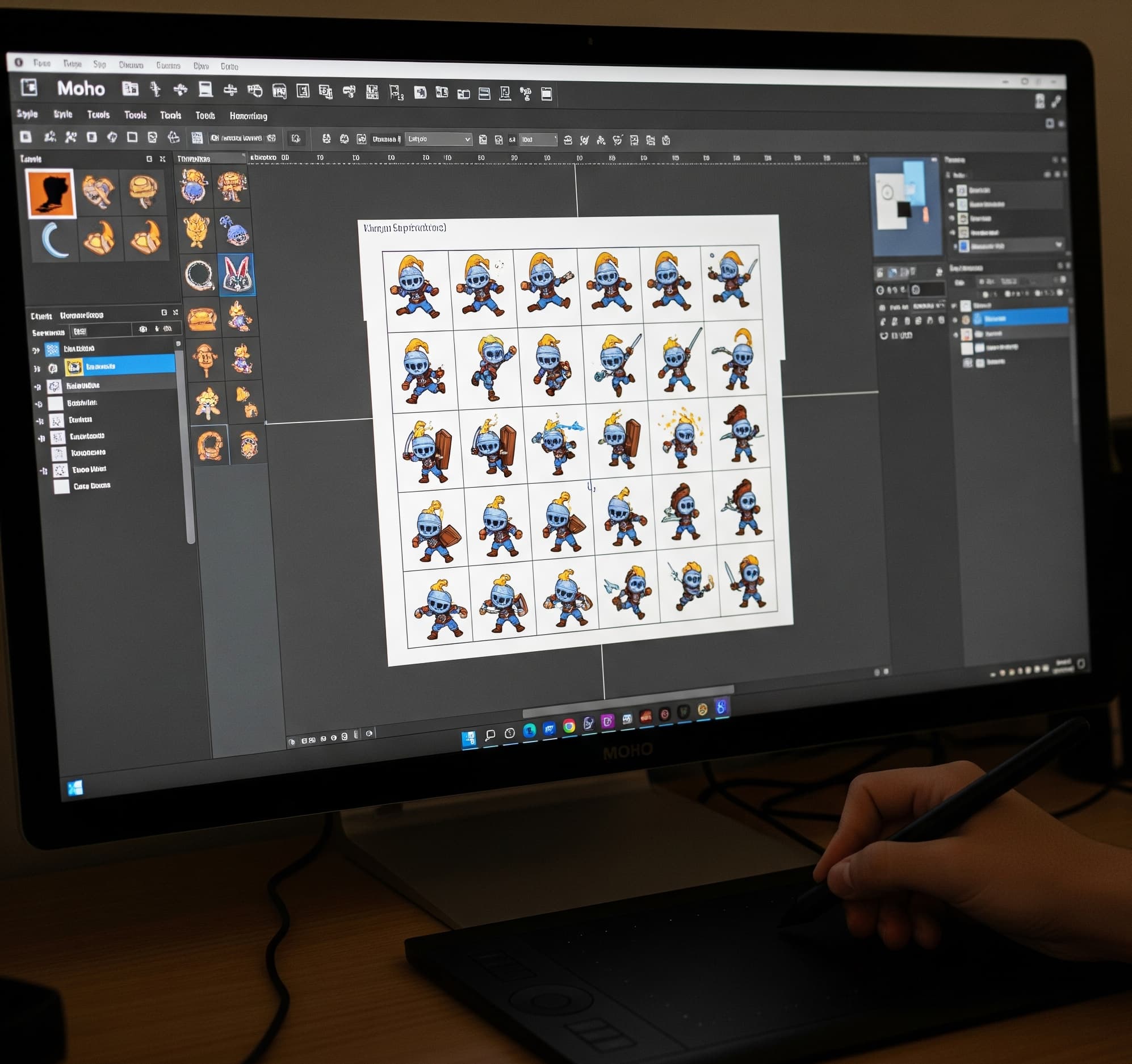Image resolution: width=1132 pixels, height=1064 pixels.
Task: Click the 'Horometicoo' header label in layers panel
Action: [81, 315]
